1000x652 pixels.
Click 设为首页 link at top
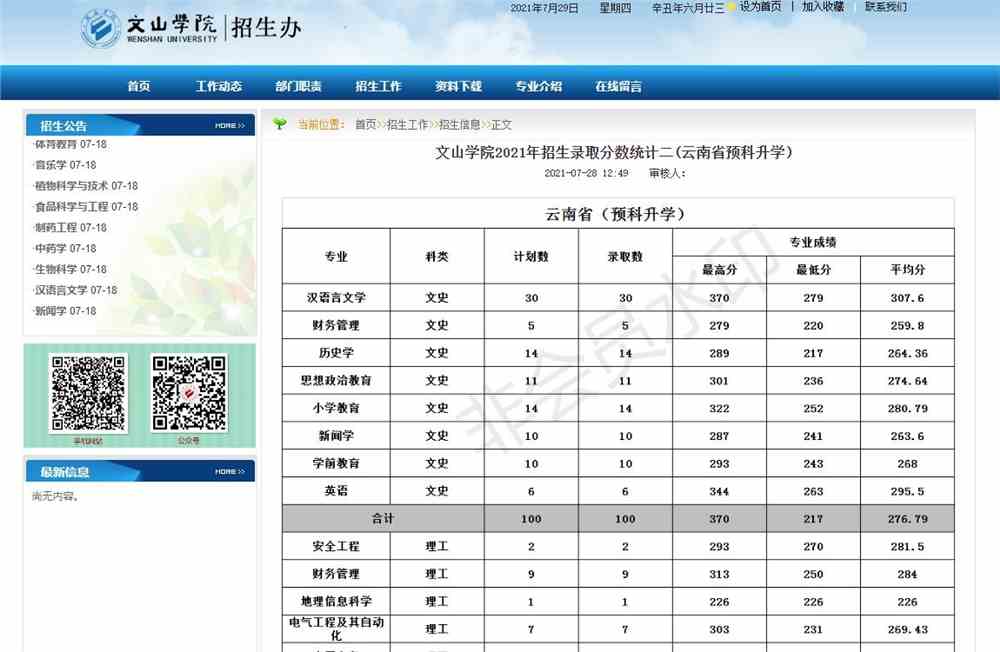[760, 7]
